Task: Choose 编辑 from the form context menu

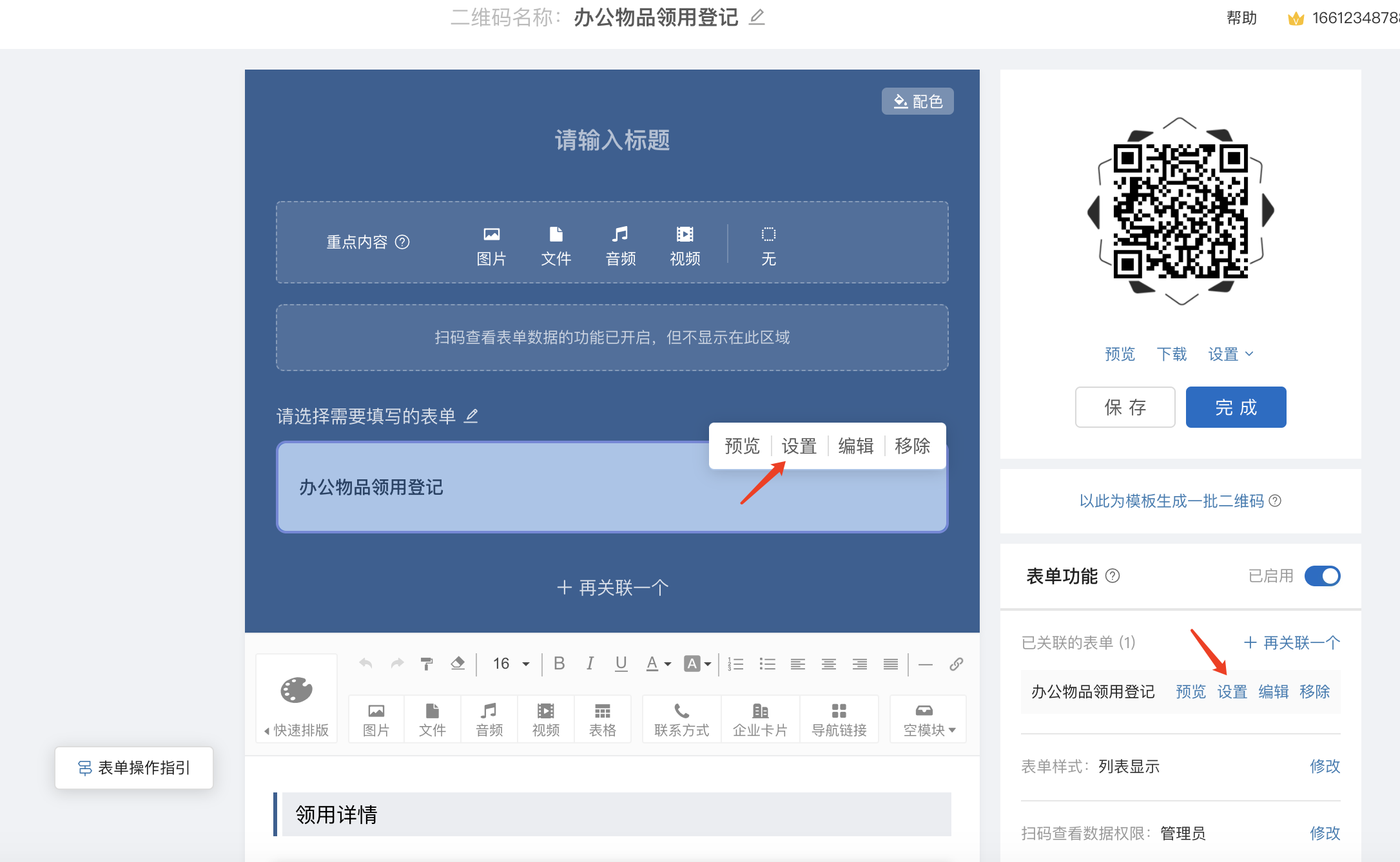Action: (855, 445)
